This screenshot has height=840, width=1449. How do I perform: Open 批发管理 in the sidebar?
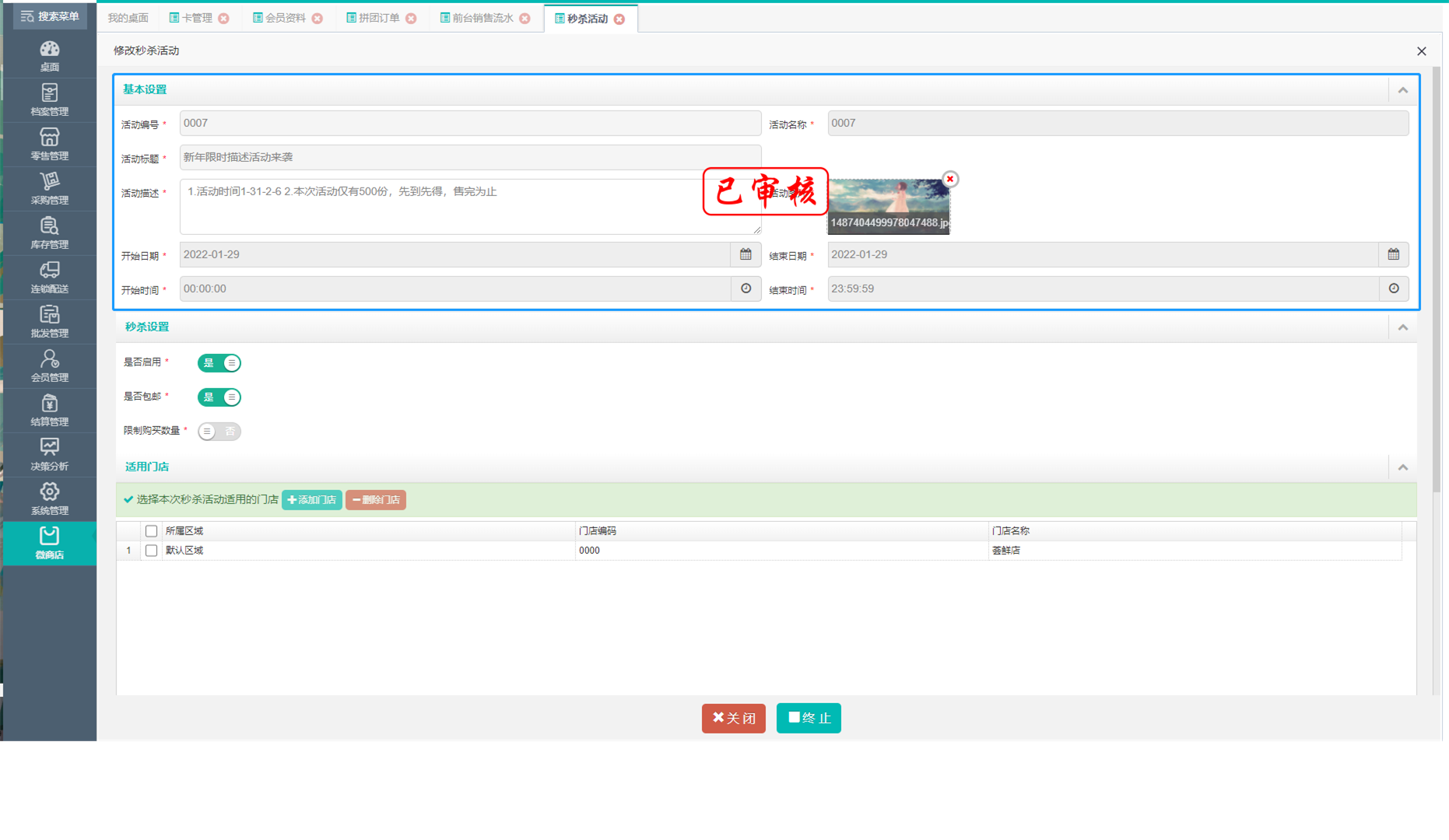(x=49, y=321)
